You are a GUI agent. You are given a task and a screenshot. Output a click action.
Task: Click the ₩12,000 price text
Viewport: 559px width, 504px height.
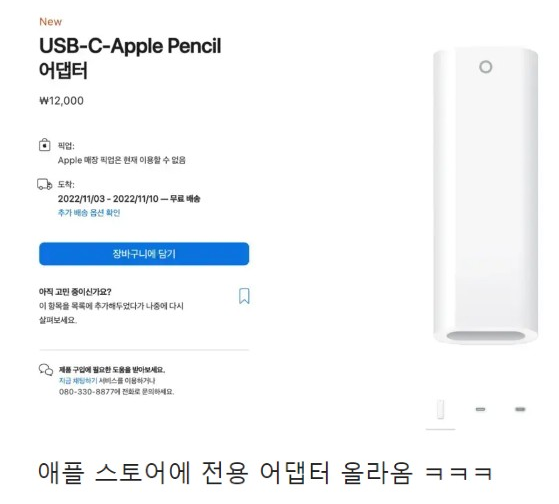click(61, 101)
